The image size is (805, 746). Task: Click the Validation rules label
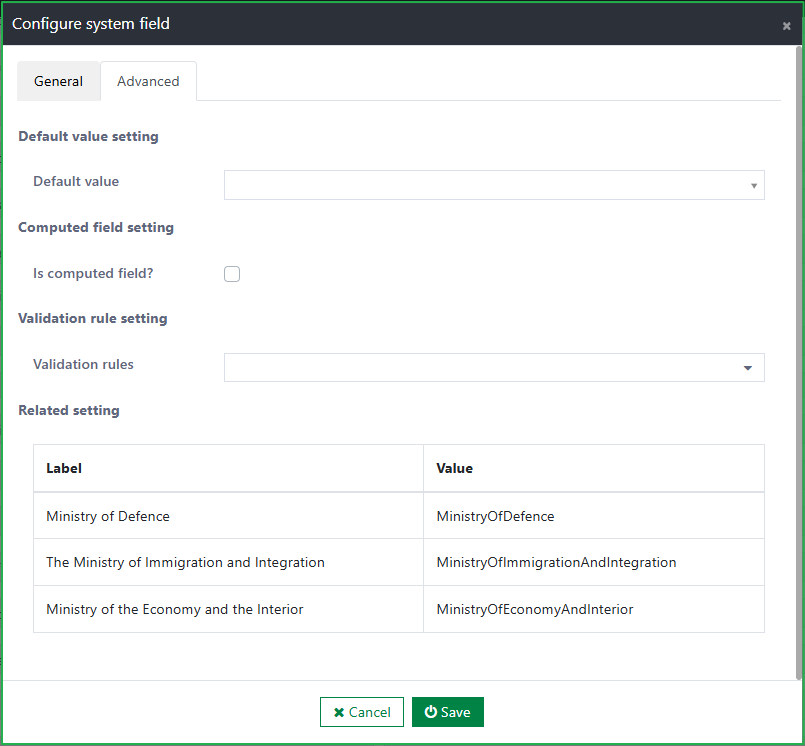tap(83, 364)
